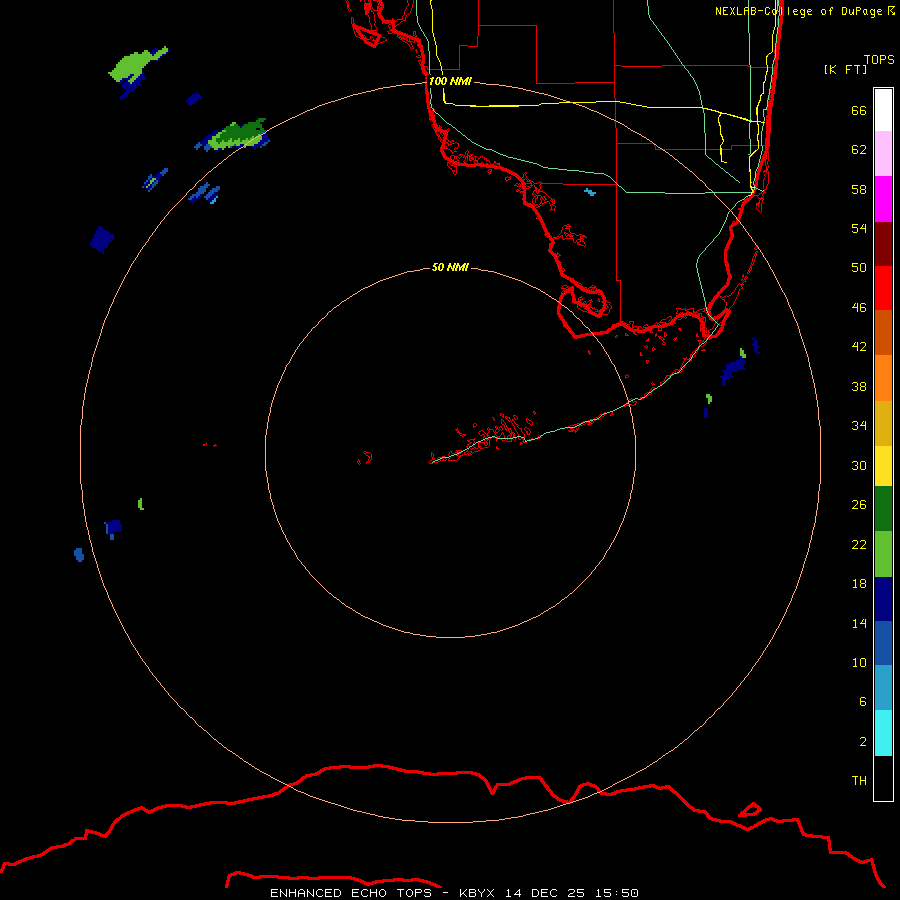Click the legend value "50"

click(x=859, y=267)
